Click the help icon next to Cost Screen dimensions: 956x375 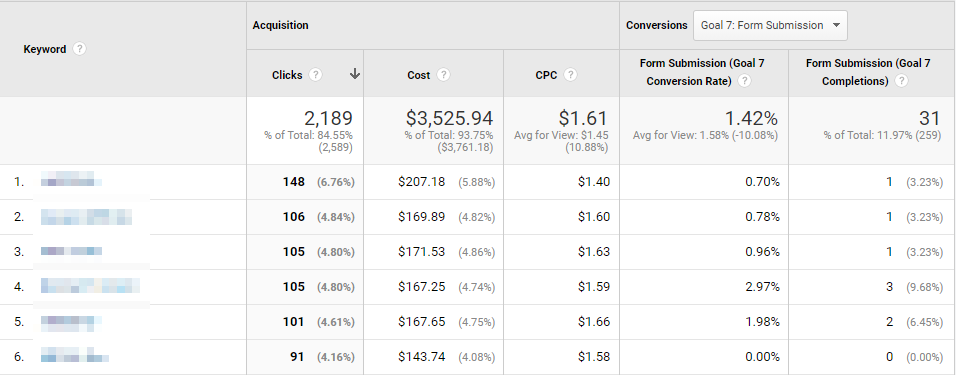coord(444,75)
